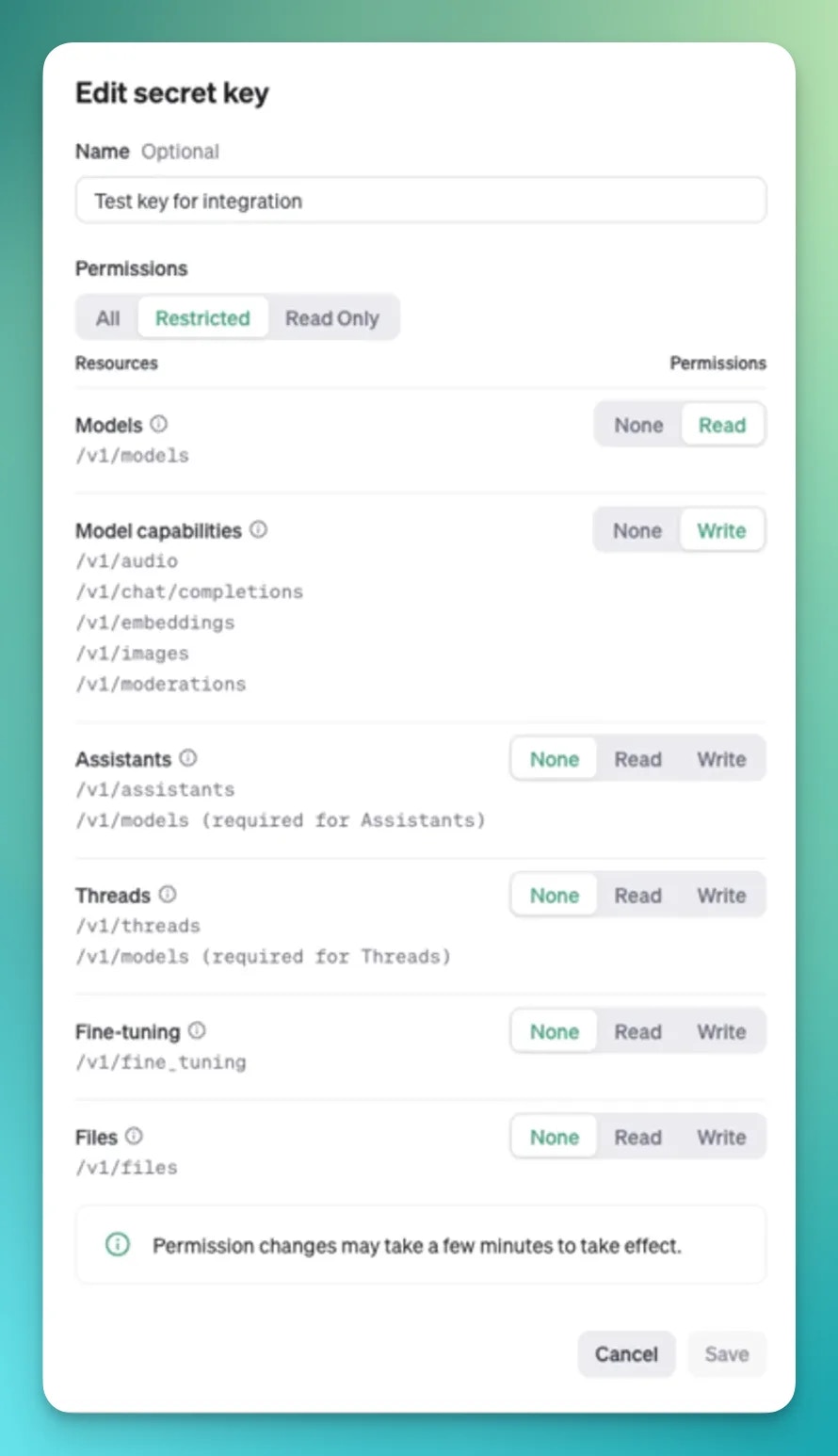Image resolution: width=838 pixels, height=1456 pixels.
Task: Set Models permission to None
Action: 638,425
